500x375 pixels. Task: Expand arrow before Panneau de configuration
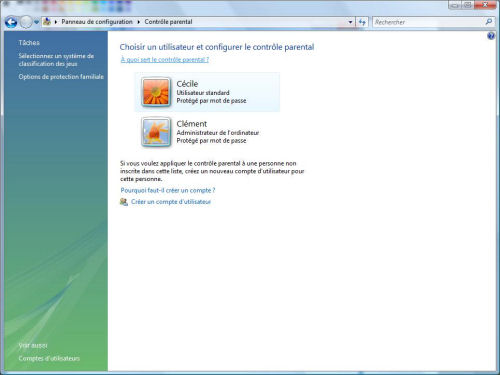56,22
